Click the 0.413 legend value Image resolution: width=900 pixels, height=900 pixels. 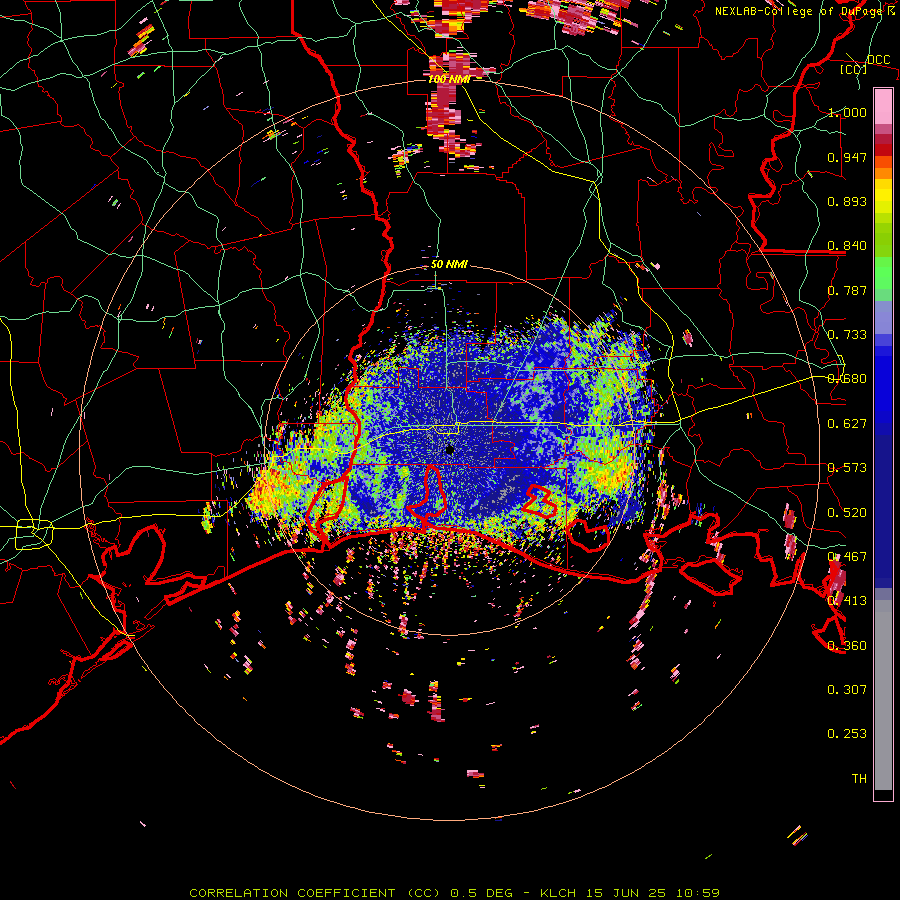(847, 601)
